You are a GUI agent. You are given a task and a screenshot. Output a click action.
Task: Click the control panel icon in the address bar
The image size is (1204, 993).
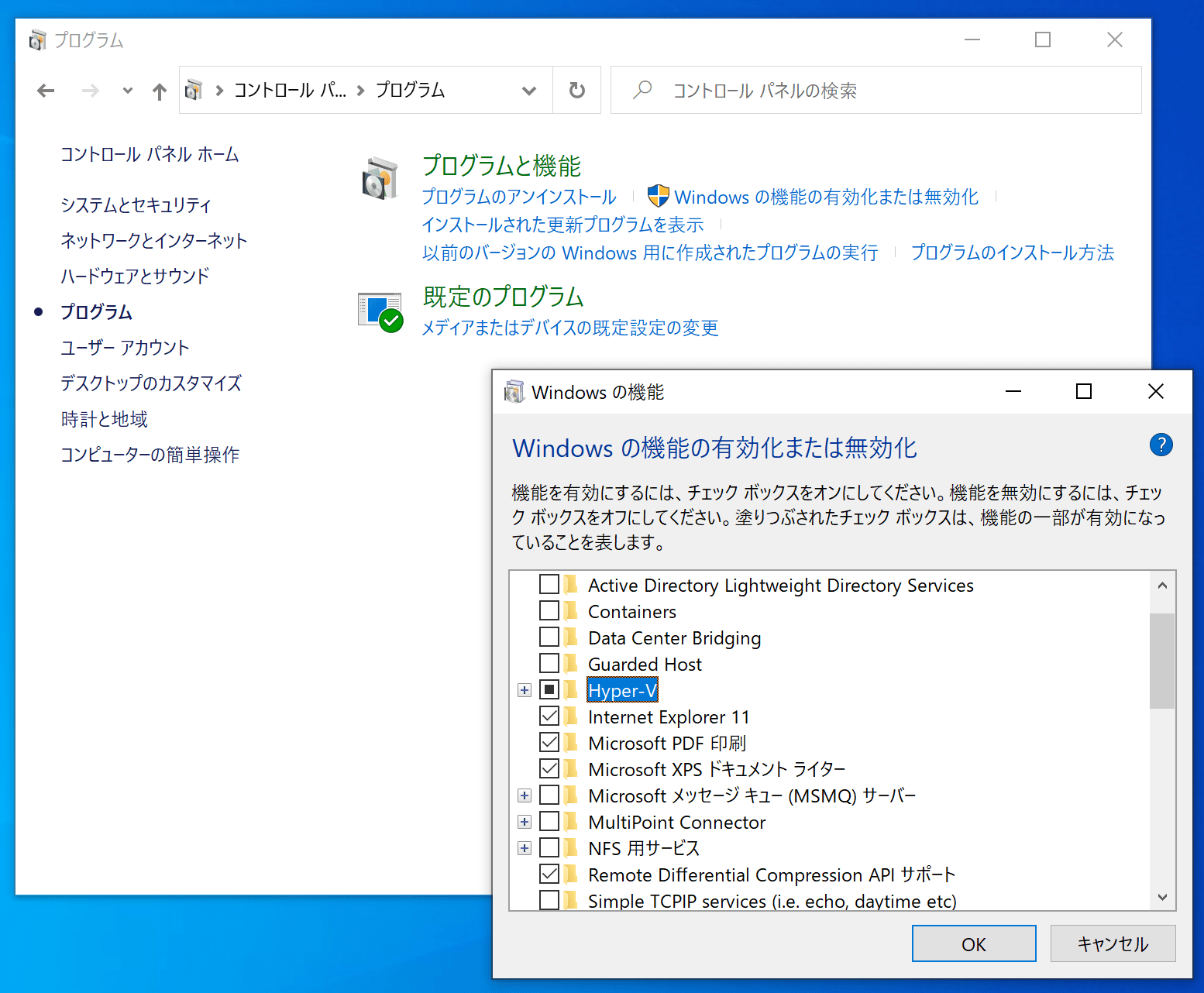click(194, 90)
